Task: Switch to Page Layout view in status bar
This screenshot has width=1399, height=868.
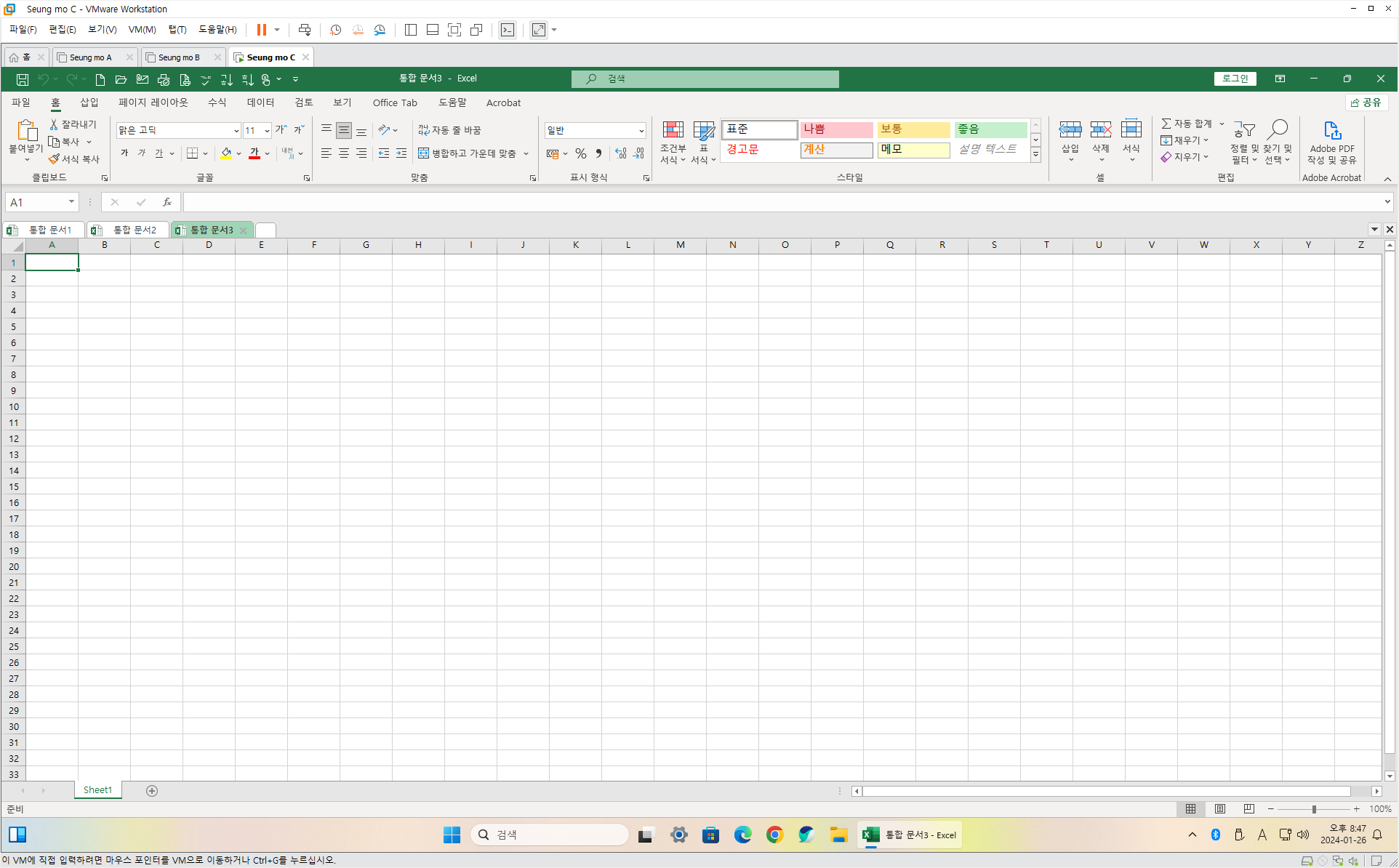Action: tap(1219, 809)
